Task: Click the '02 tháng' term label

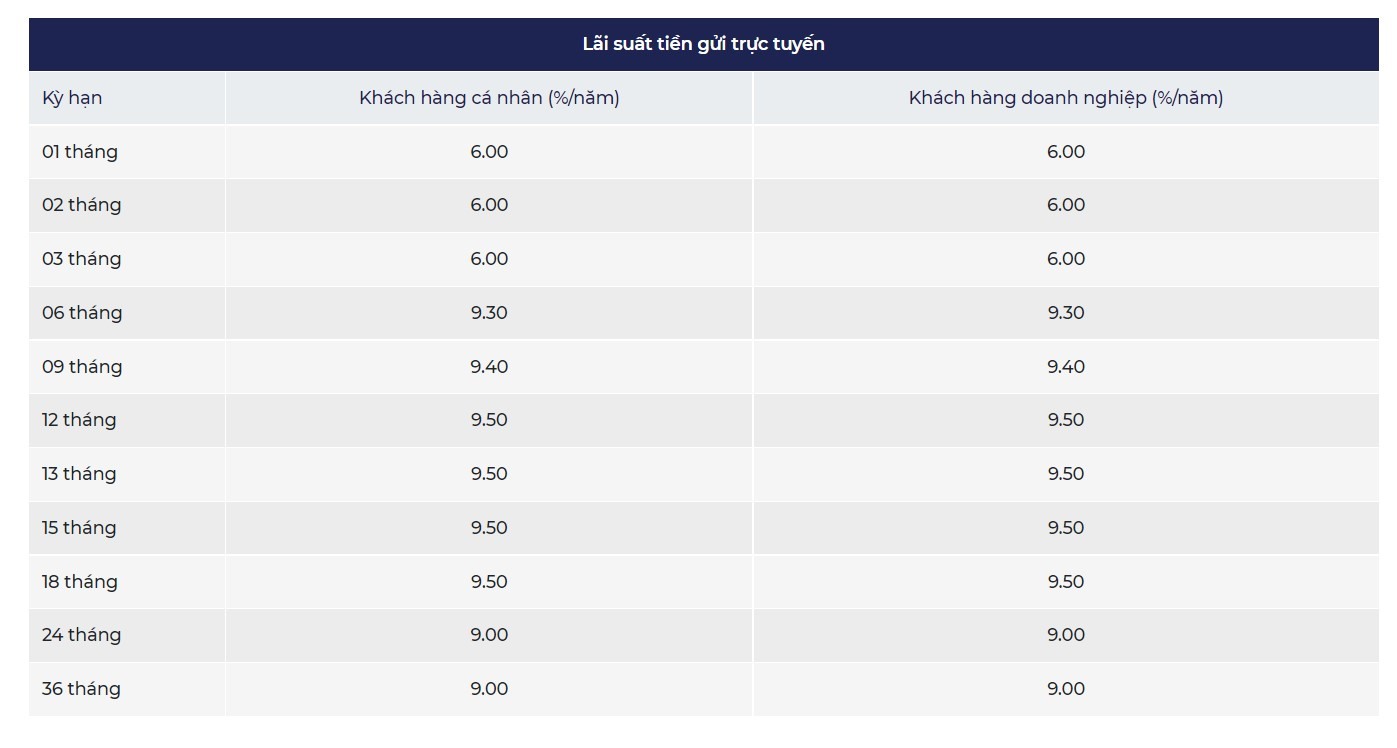Action: click(81, 205)
